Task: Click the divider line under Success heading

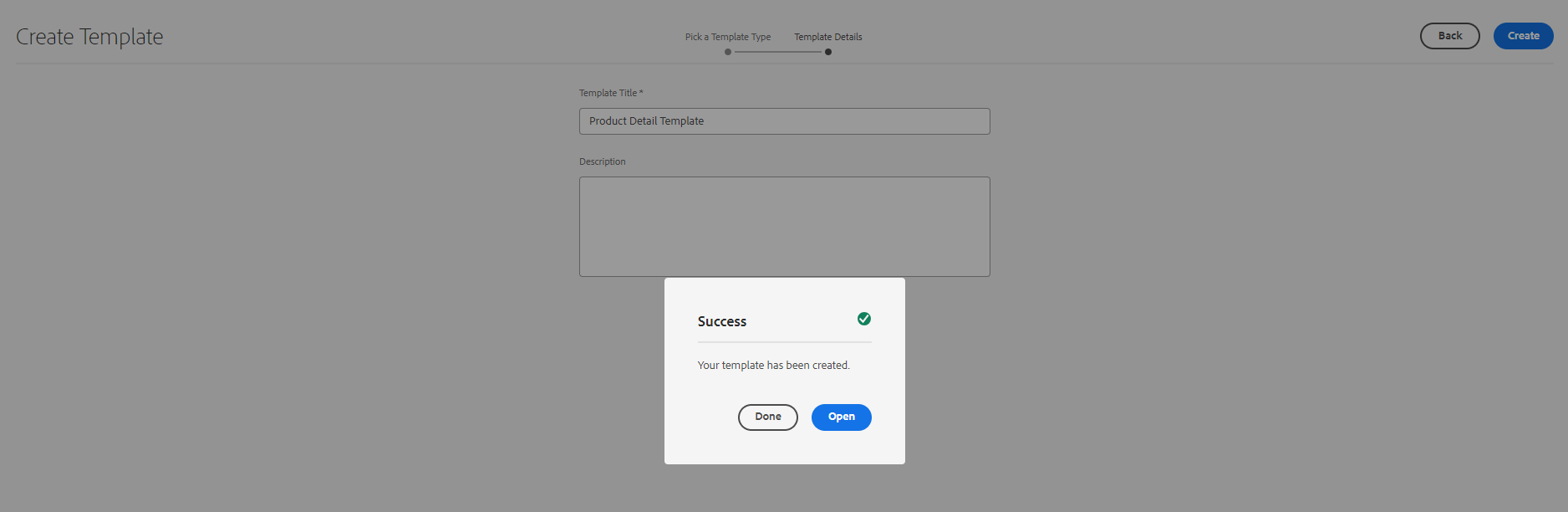Action: (784, 342)
